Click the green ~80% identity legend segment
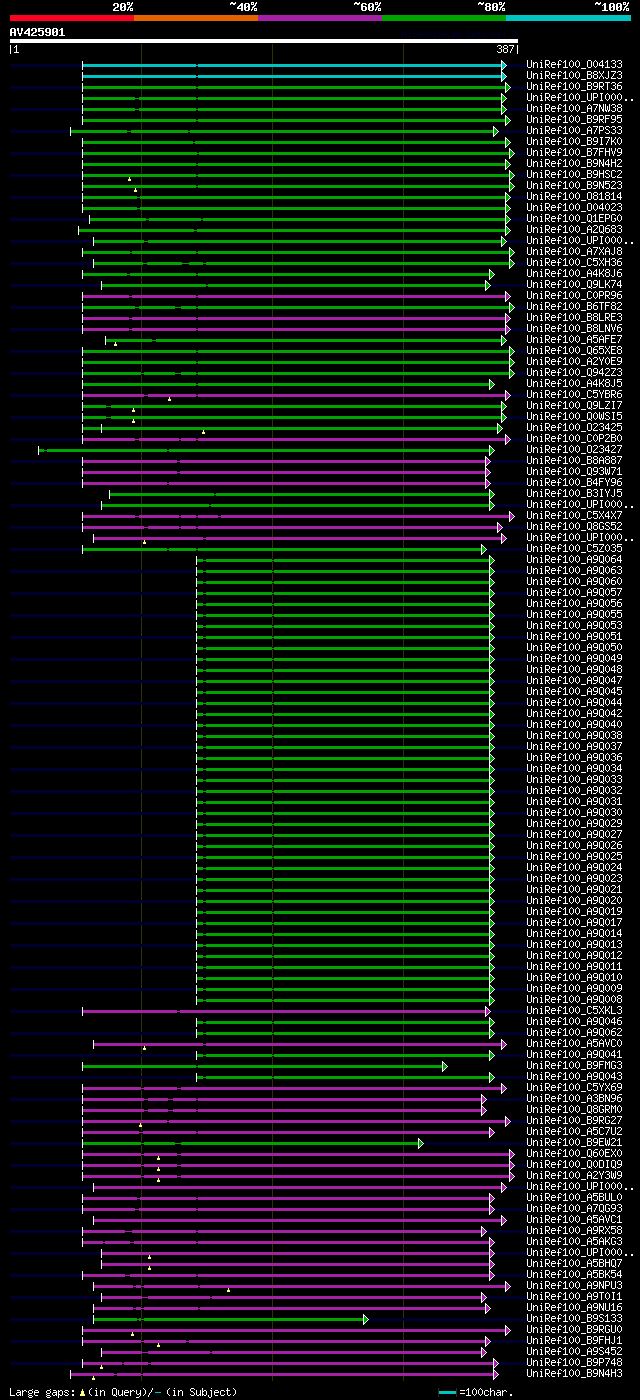 pos(444,18)
